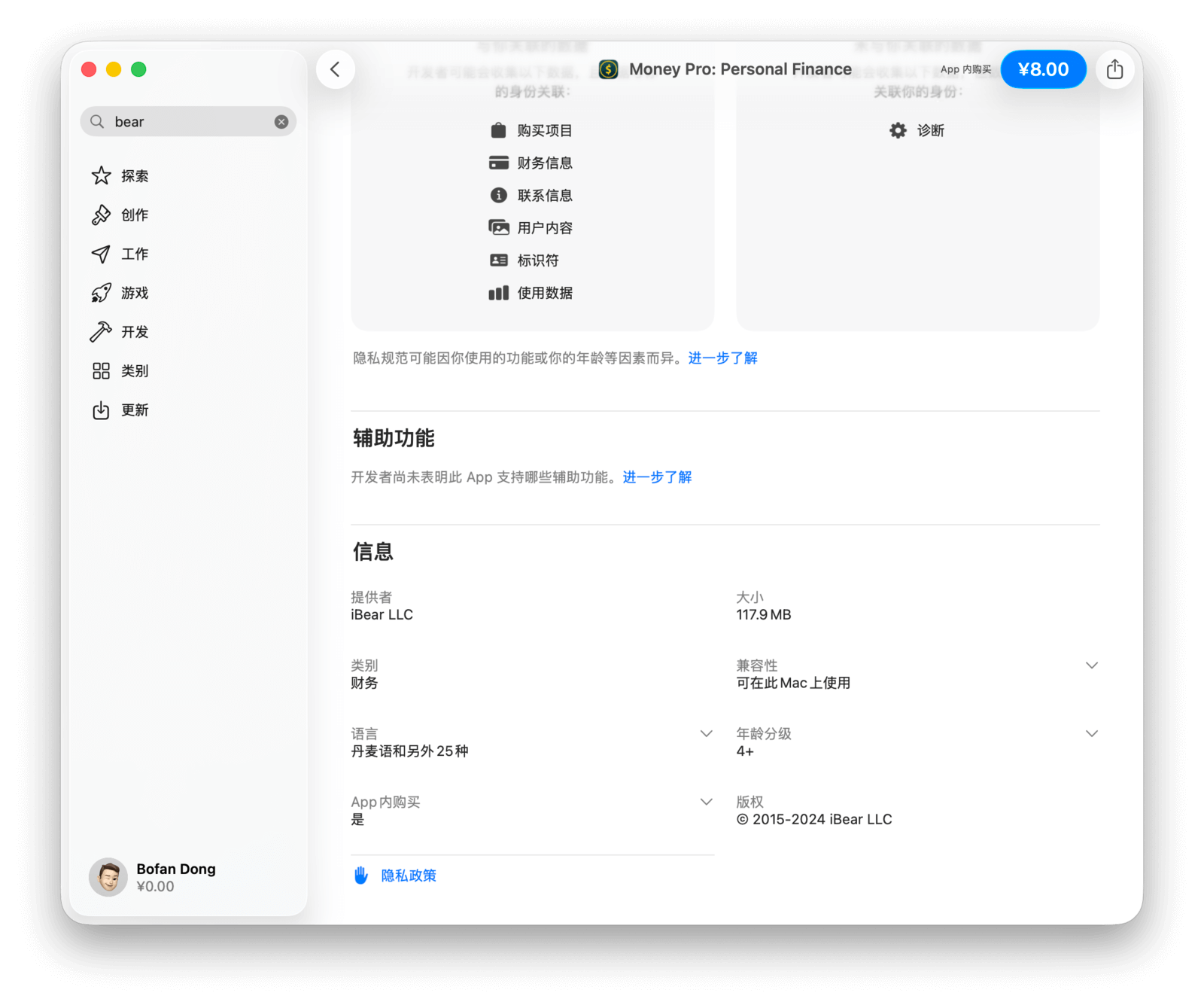Expand the 年龄分级 age rating chevron
1204x1005 pixels.
[1091, 734]
